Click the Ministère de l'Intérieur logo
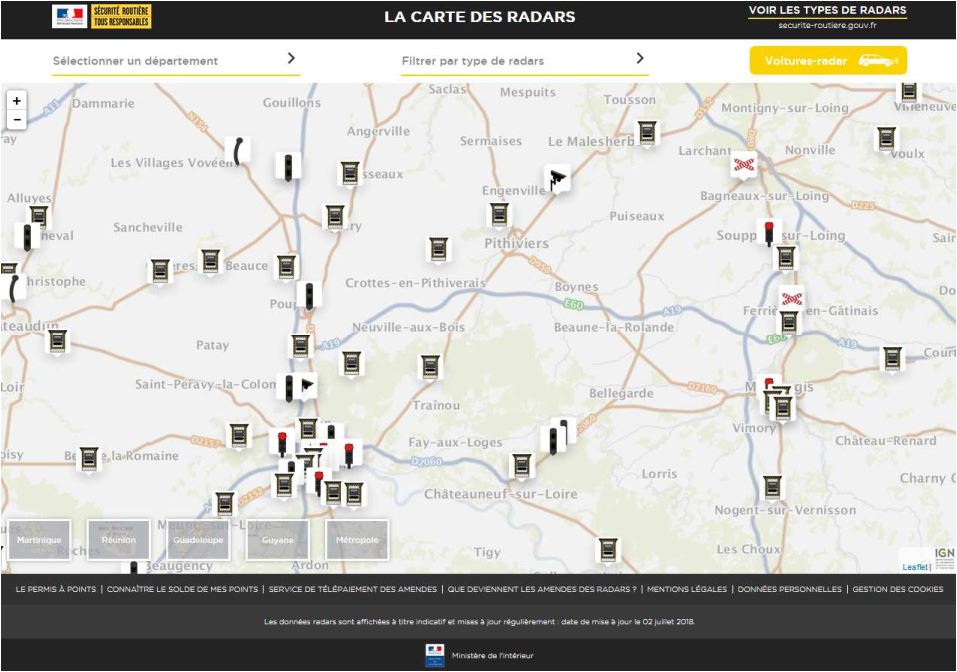Image resolution: width=957 pixels, height=672 pixels. (x=435, y=656)
